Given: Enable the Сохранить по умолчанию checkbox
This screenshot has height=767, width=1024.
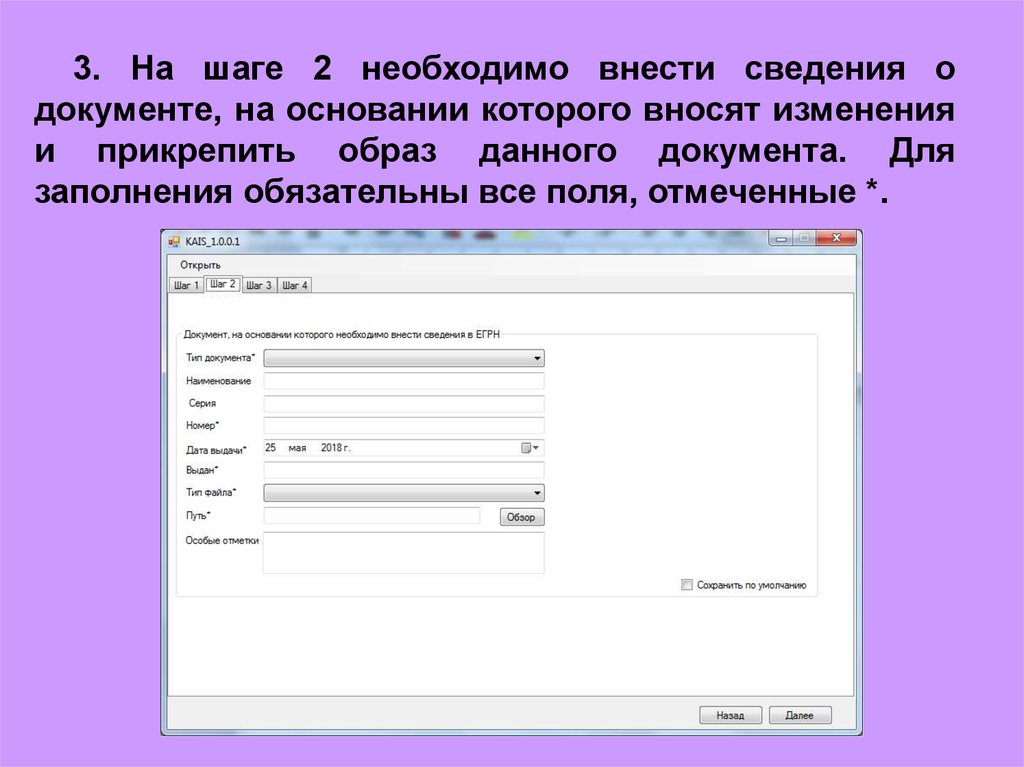Looking at the screenshot, I should pos(687,585).
